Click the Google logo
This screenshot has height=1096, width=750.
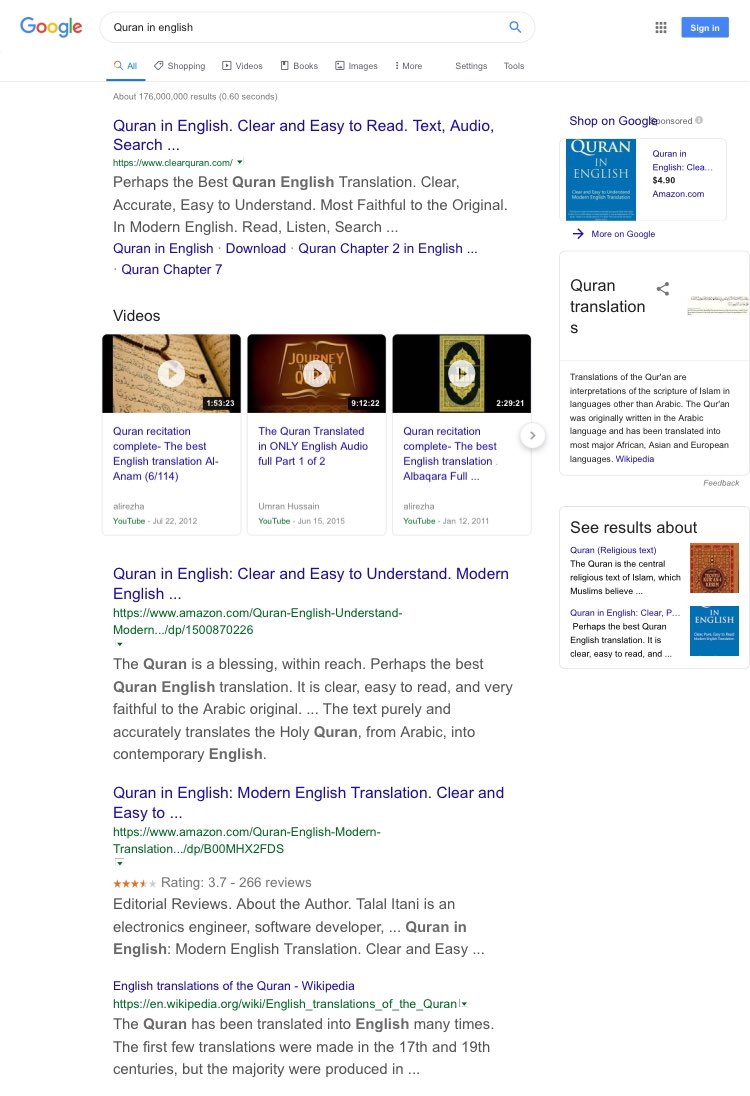click(51, 27)
